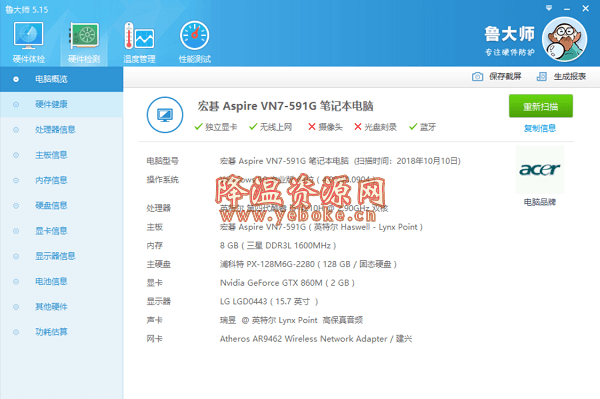Select 电脑概览 in the sidebar

coord(62,79)
